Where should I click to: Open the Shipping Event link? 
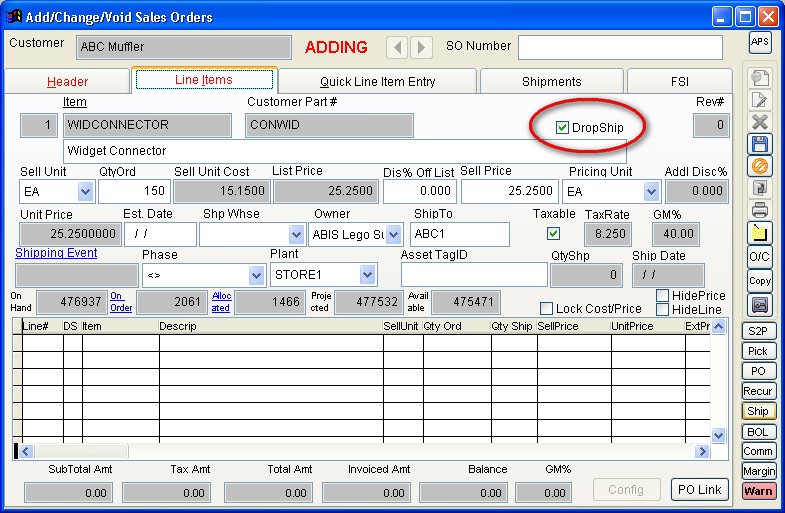point(56,253)
